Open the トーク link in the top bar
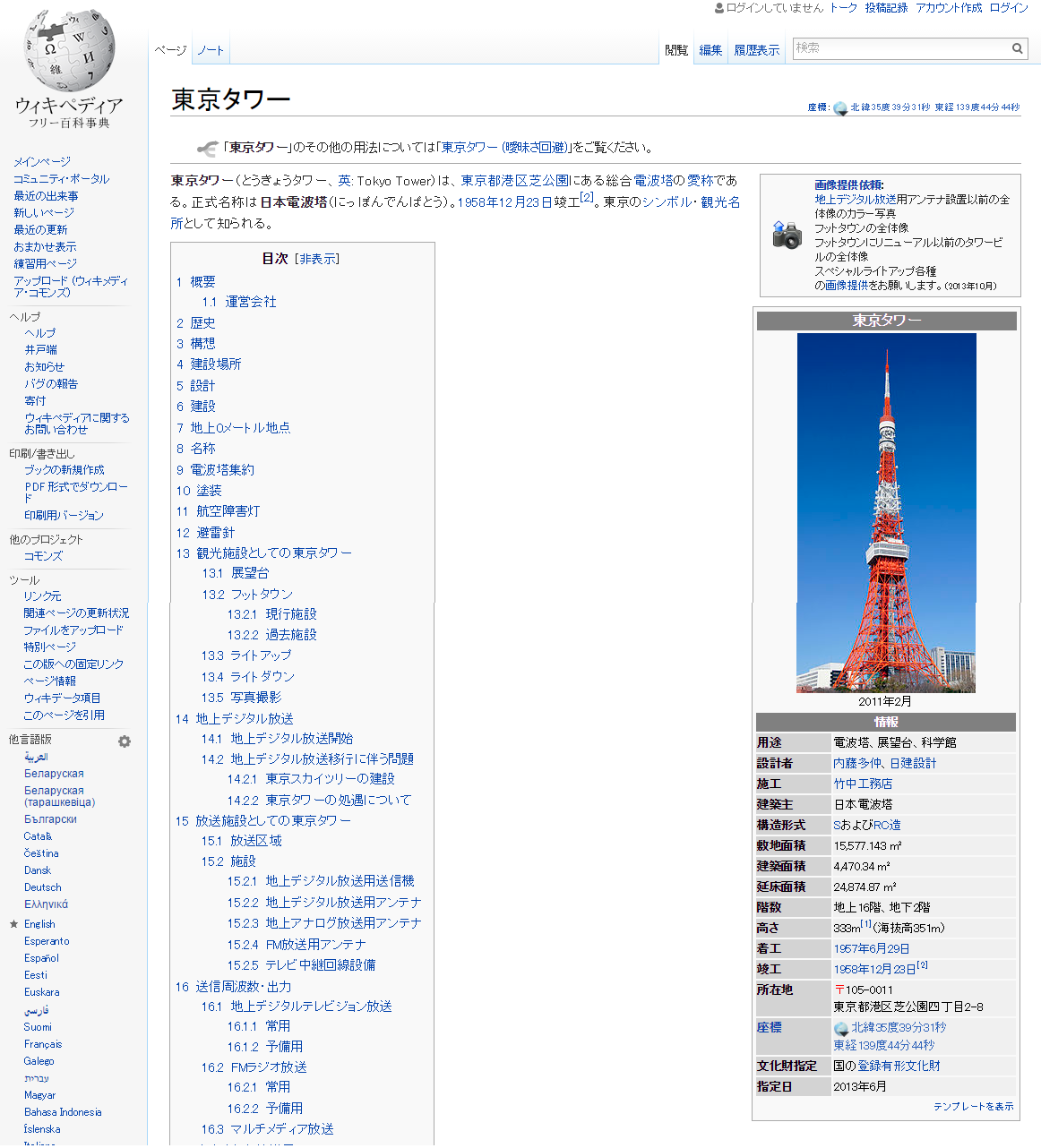 pos(843,8)
